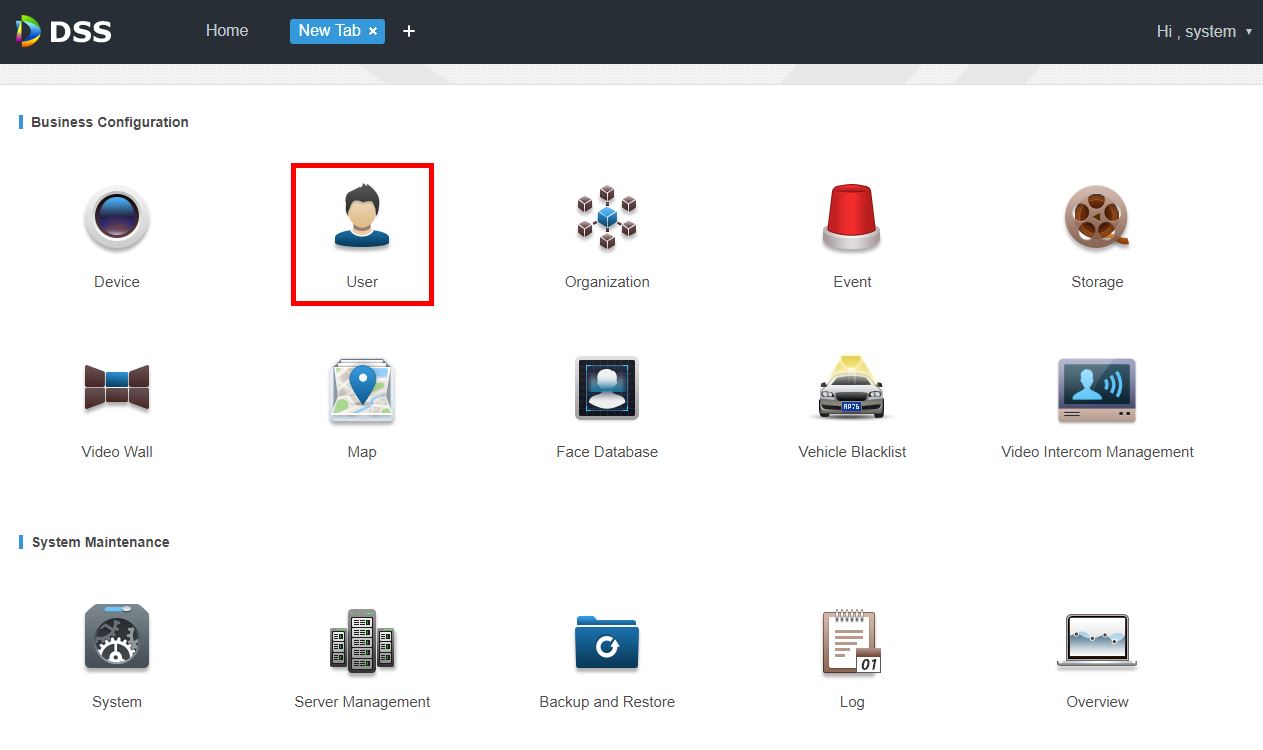Close the New Tab tab

click(373, 32)
